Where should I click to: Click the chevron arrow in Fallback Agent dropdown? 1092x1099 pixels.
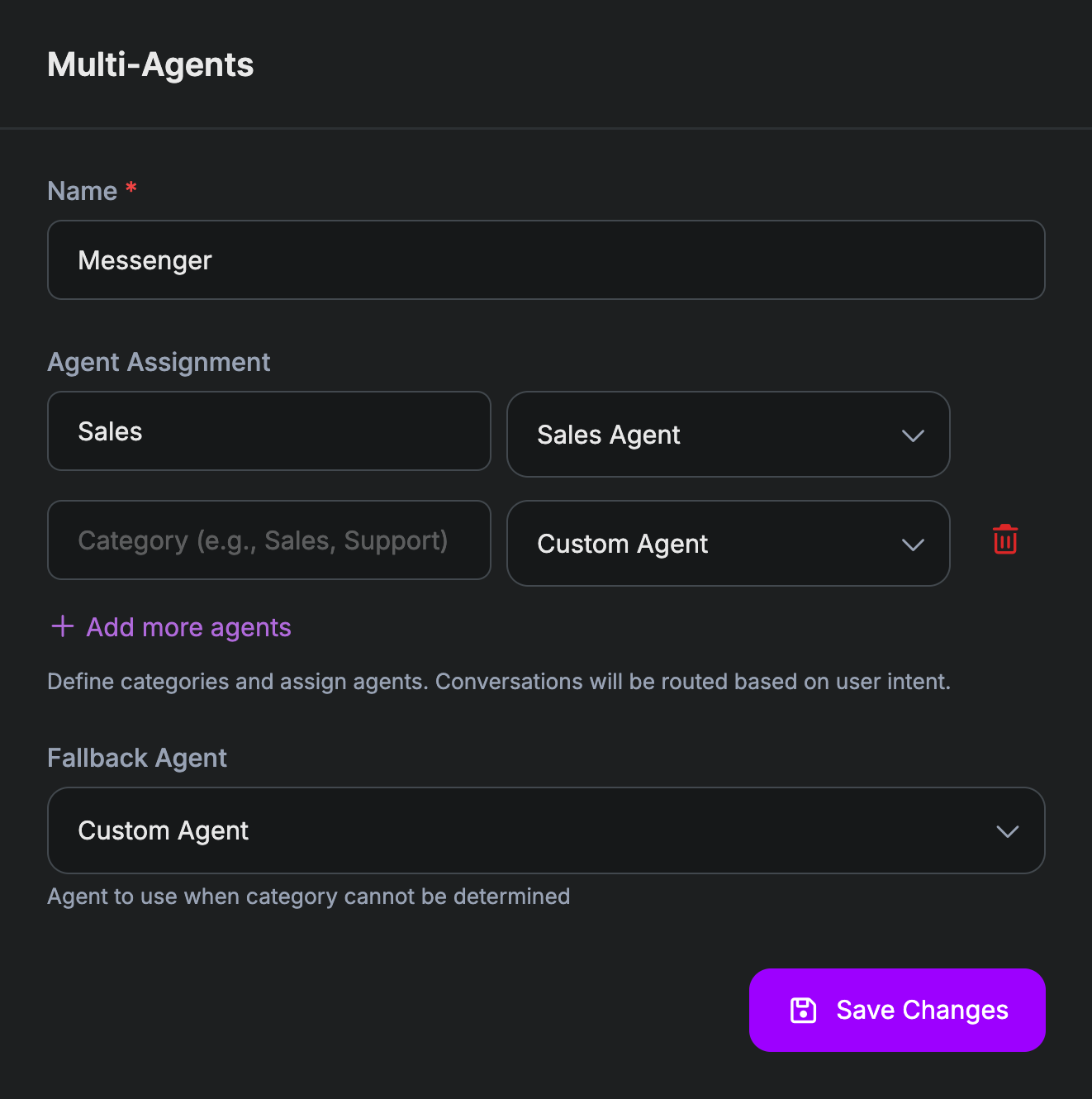[x=1007, y=831]
